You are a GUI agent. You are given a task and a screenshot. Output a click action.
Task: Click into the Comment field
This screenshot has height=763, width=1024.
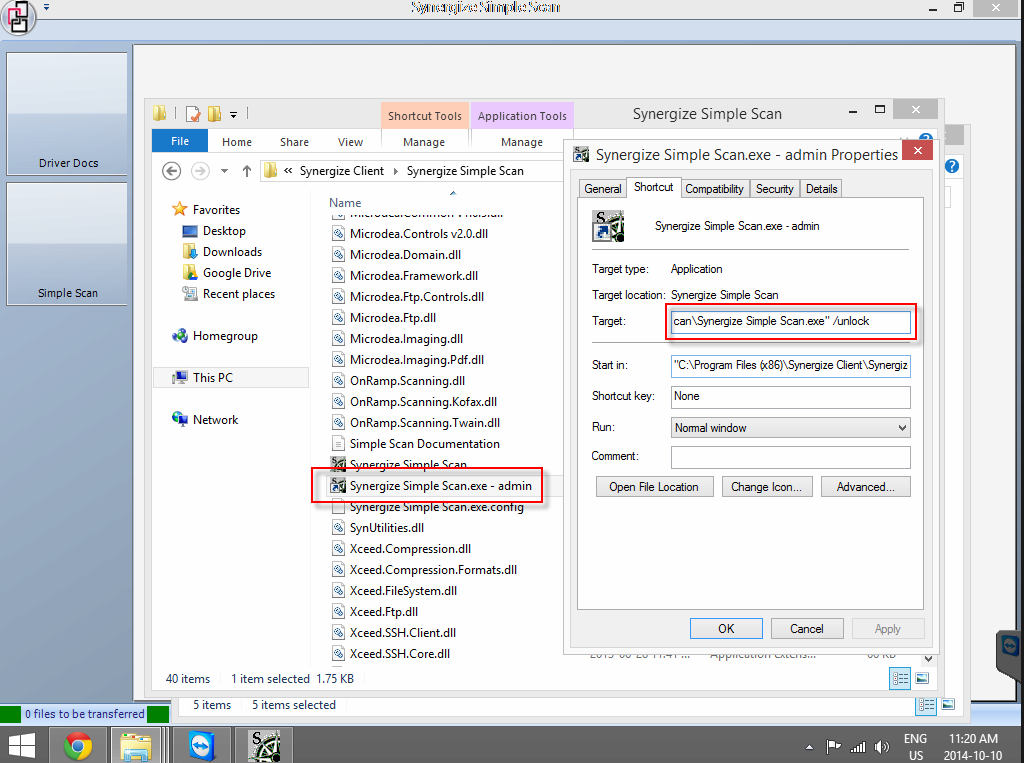pyautogui.click(x=790, y=457)
